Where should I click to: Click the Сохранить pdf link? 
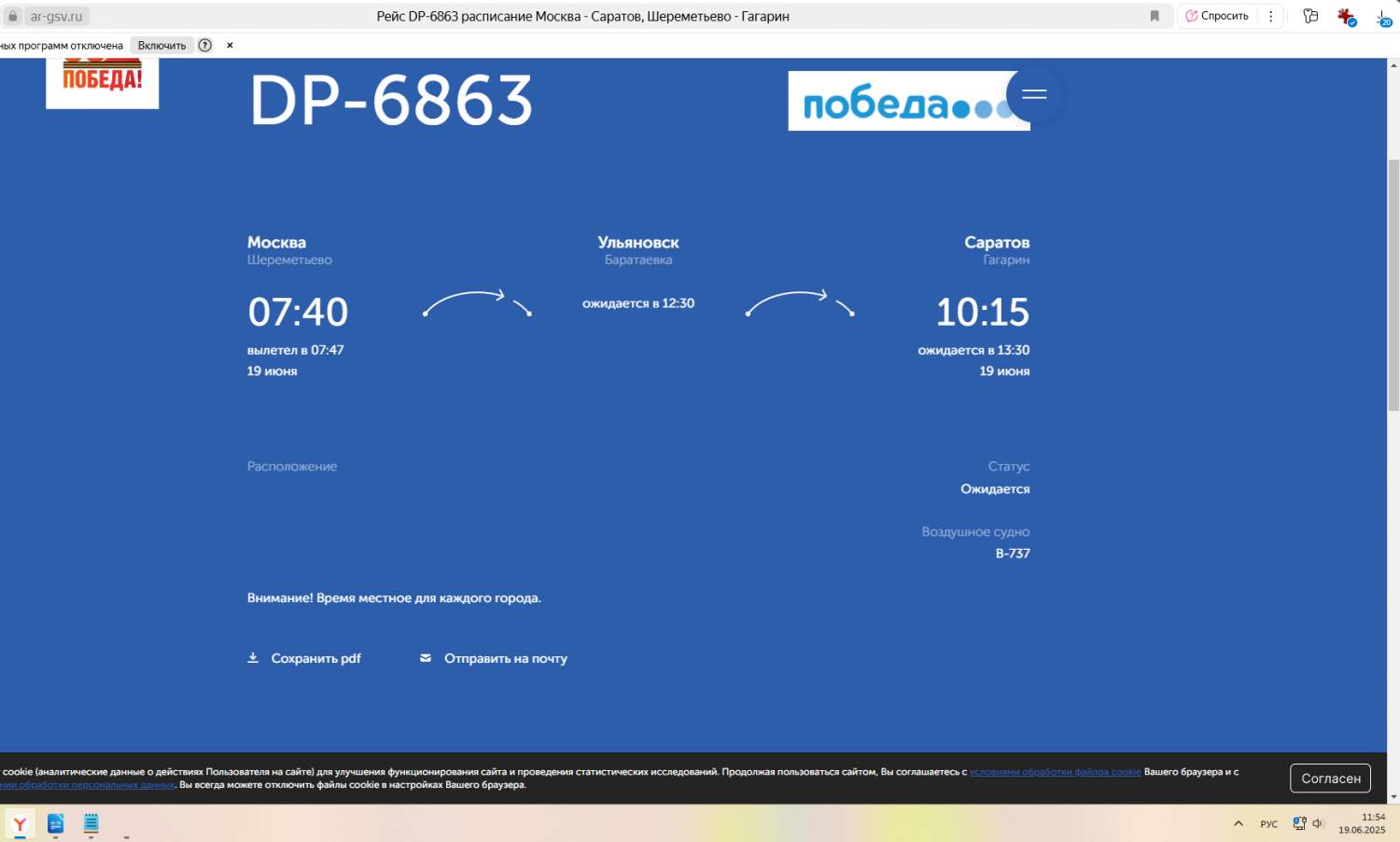(315, 658)
